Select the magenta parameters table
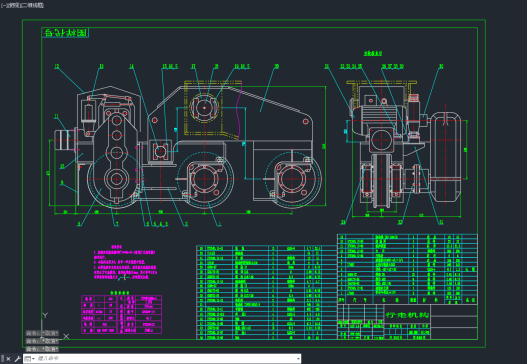 click(121, 314)
